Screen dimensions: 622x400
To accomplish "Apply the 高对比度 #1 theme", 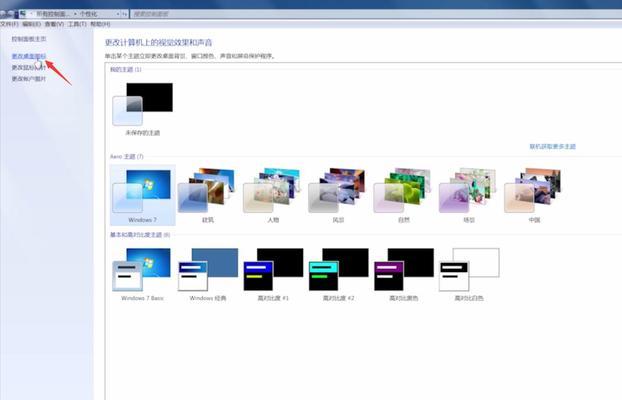I will pos(273,274).
